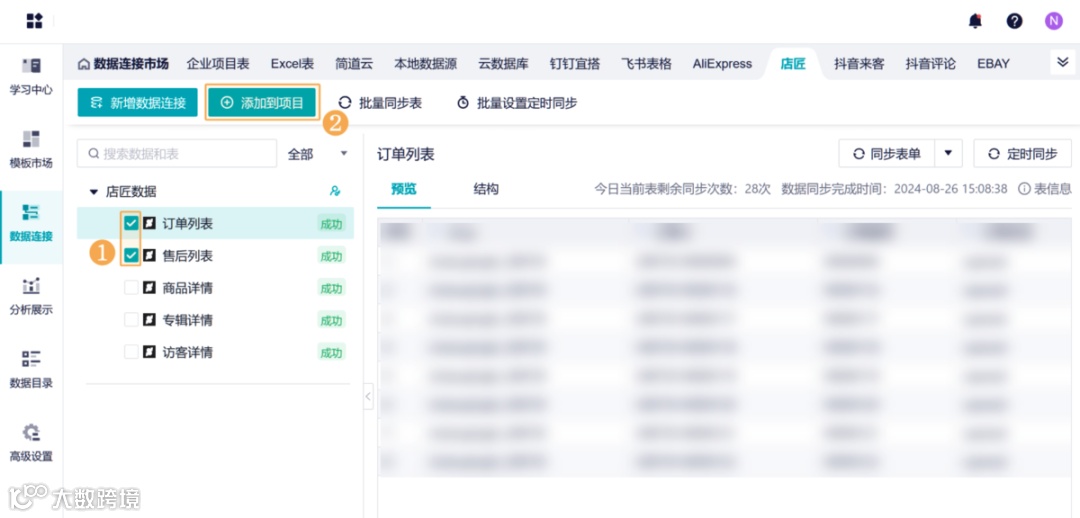Click the 数据同步完成时间 timestamp text
Viewport: 1080px width, 518px height.
coord(894,189)
